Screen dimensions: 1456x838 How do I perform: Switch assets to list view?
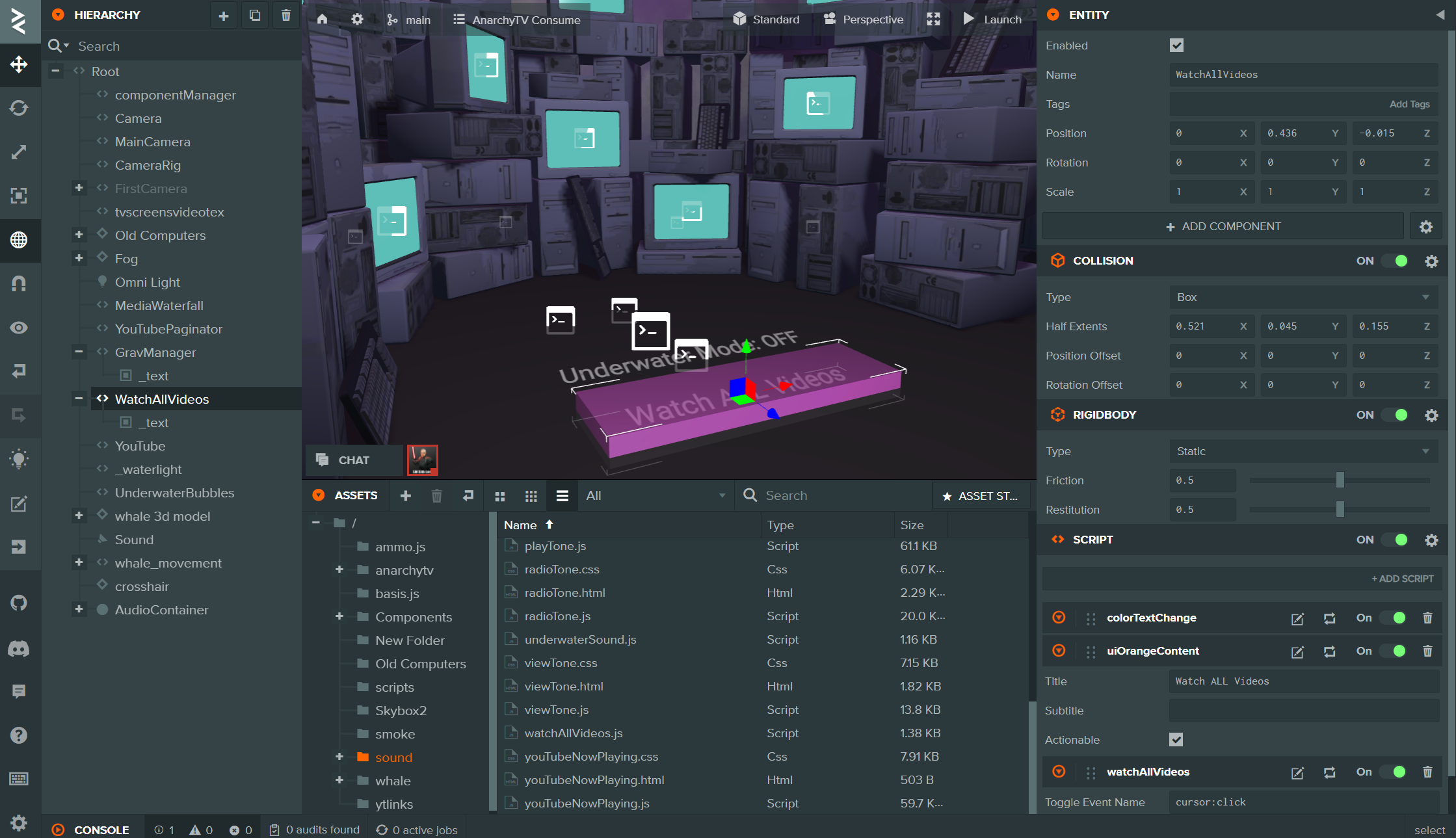click(563, 496)
